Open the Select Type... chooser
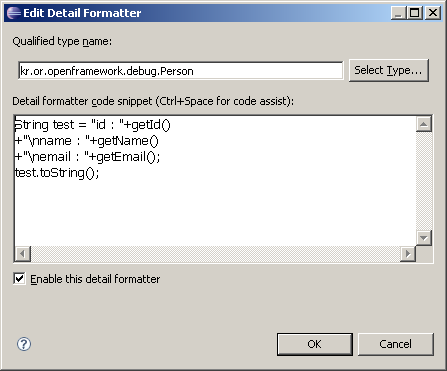 tap(388, 70)
